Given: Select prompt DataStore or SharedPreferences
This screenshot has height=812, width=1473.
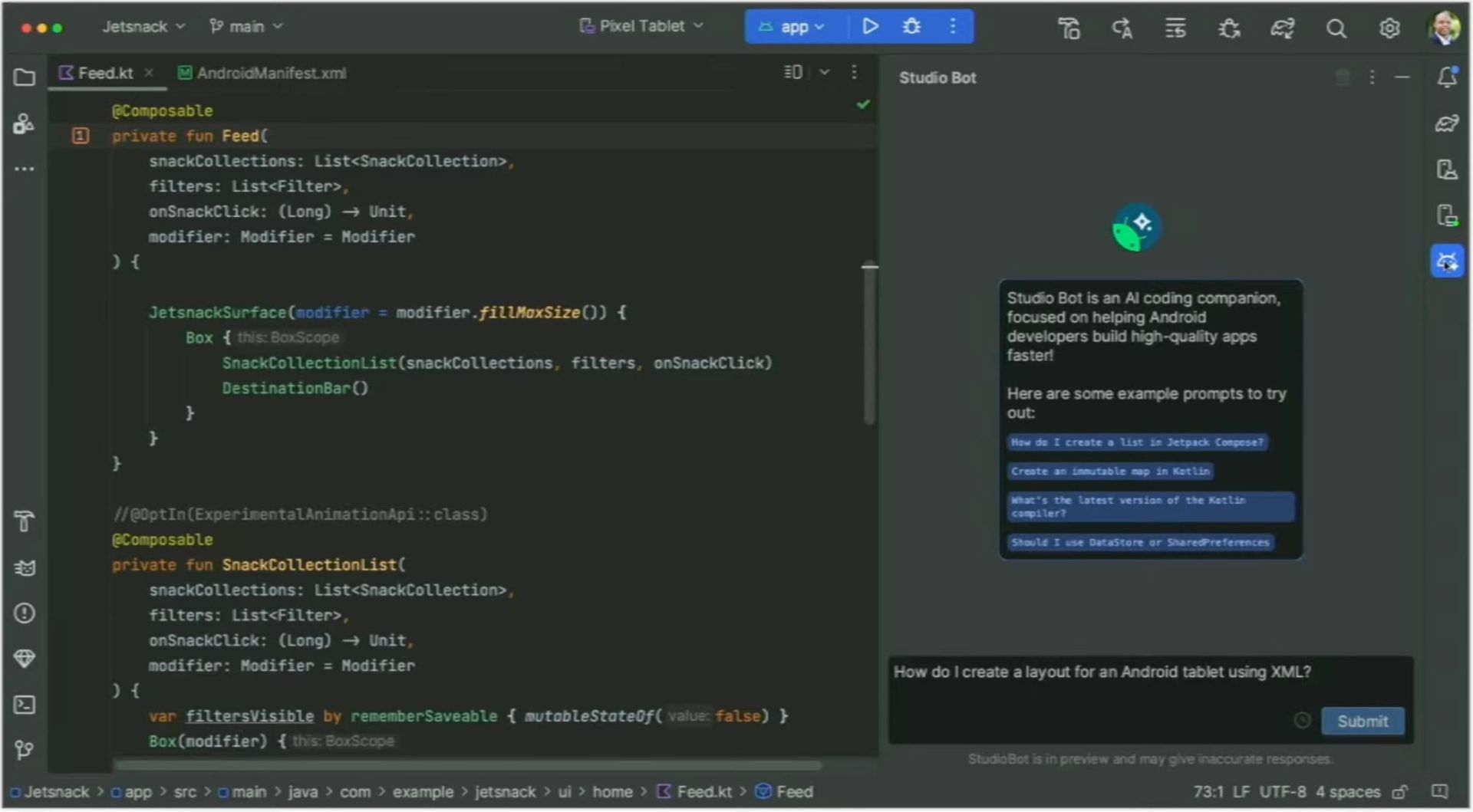Looking at the screenshot, I should click(1140, 542).
